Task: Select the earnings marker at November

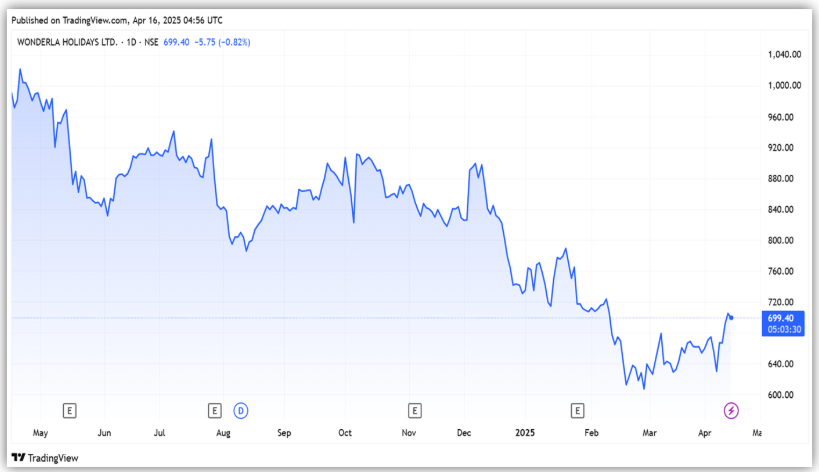Action: (x=414, y=410)
